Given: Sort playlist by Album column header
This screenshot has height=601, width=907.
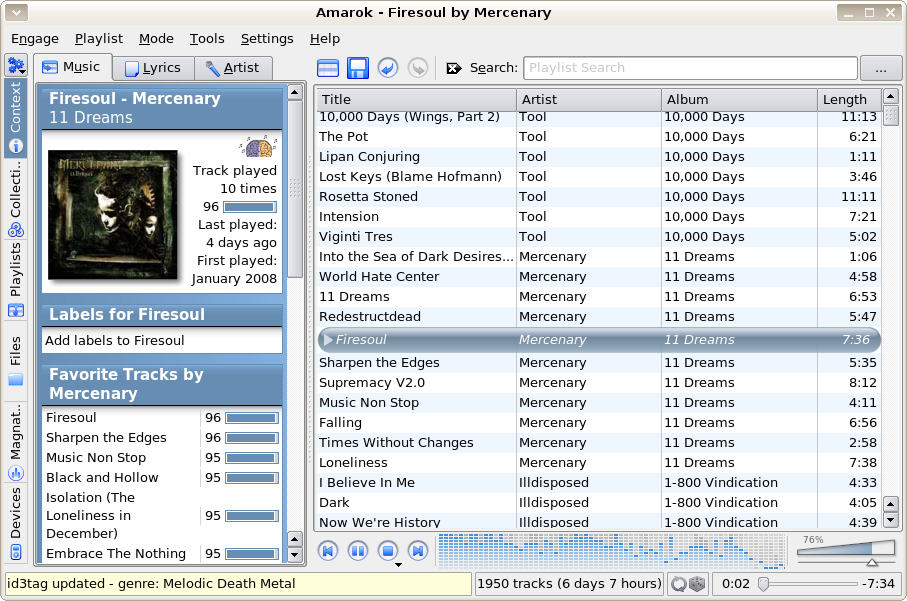Looking at the screenshot, I should (739, 99).
